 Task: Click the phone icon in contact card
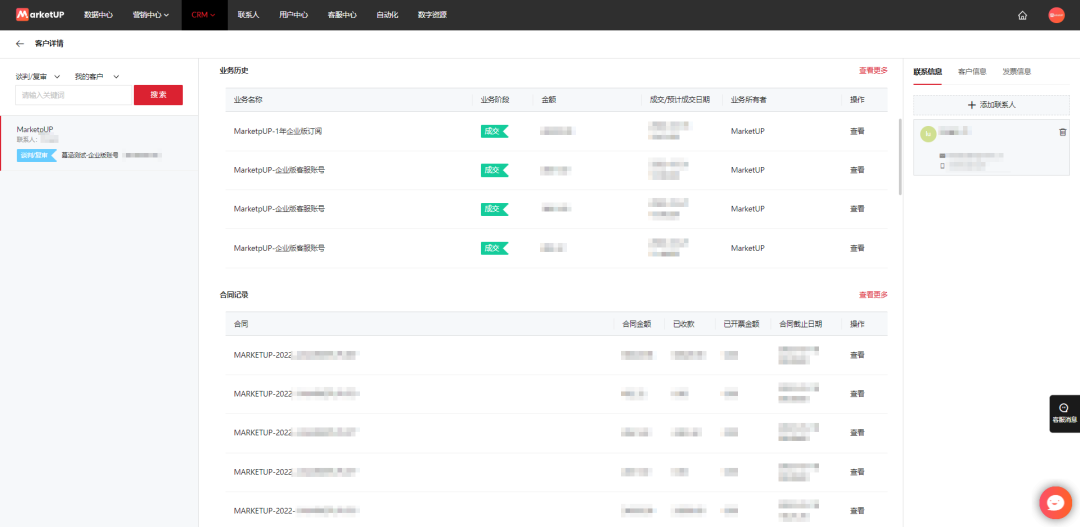coord(942,166)
